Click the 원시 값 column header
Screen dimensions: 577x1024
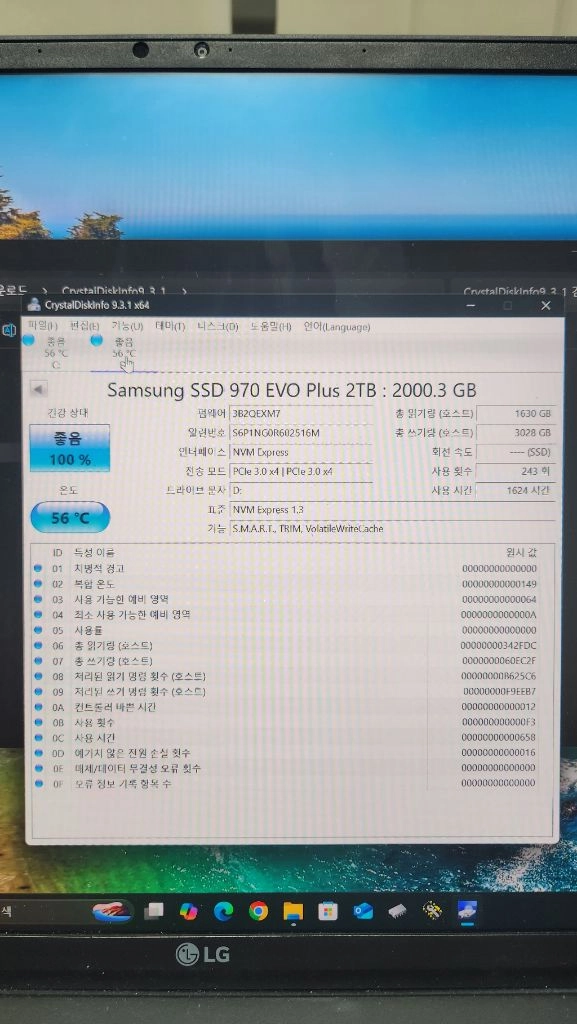tap(522, 552)
